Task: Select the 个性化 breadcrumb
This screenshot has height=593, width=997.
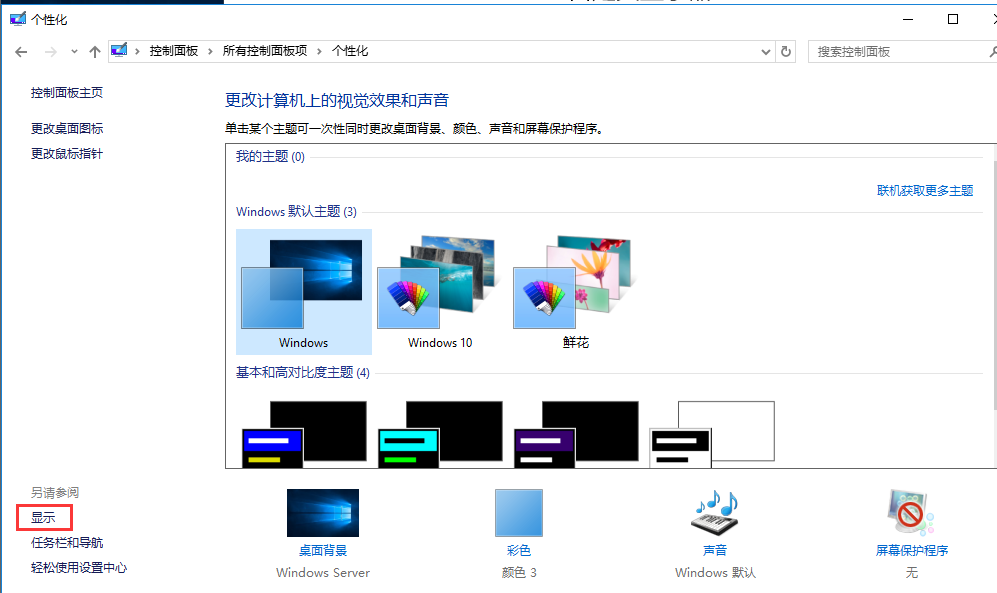Action: point(350,51)
